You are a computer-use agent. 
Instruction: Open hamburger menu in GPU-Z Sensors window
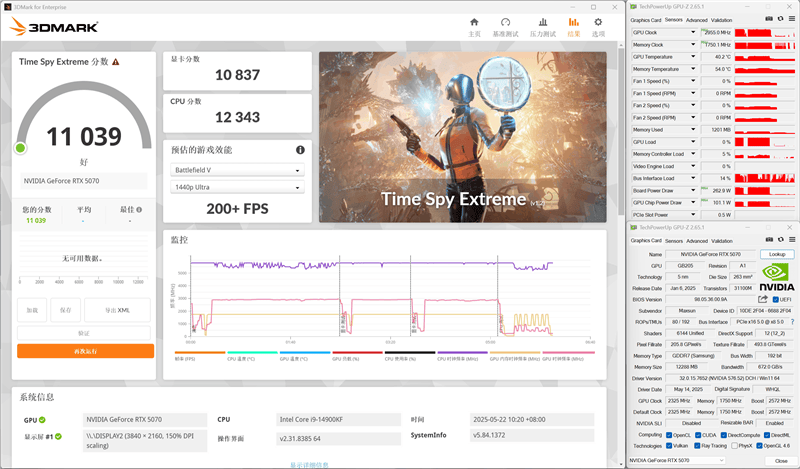[792, 19]
